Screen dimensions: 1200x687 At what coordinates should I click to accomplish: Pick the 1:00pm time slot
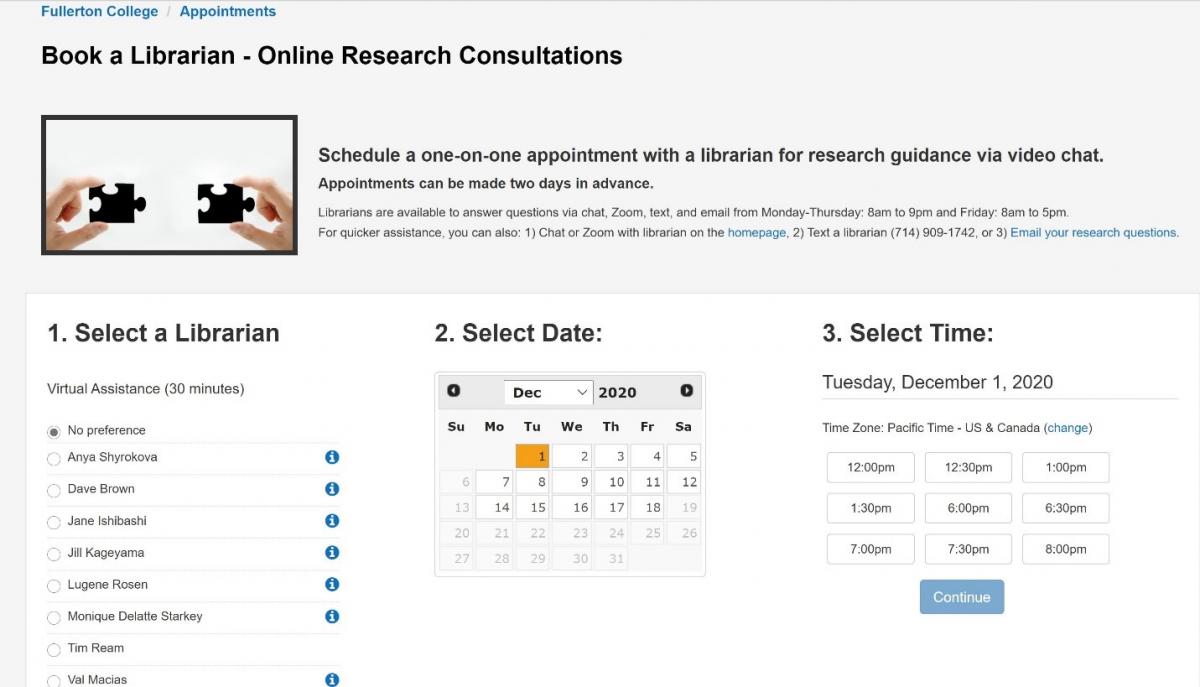click(x=1066, y=468)
